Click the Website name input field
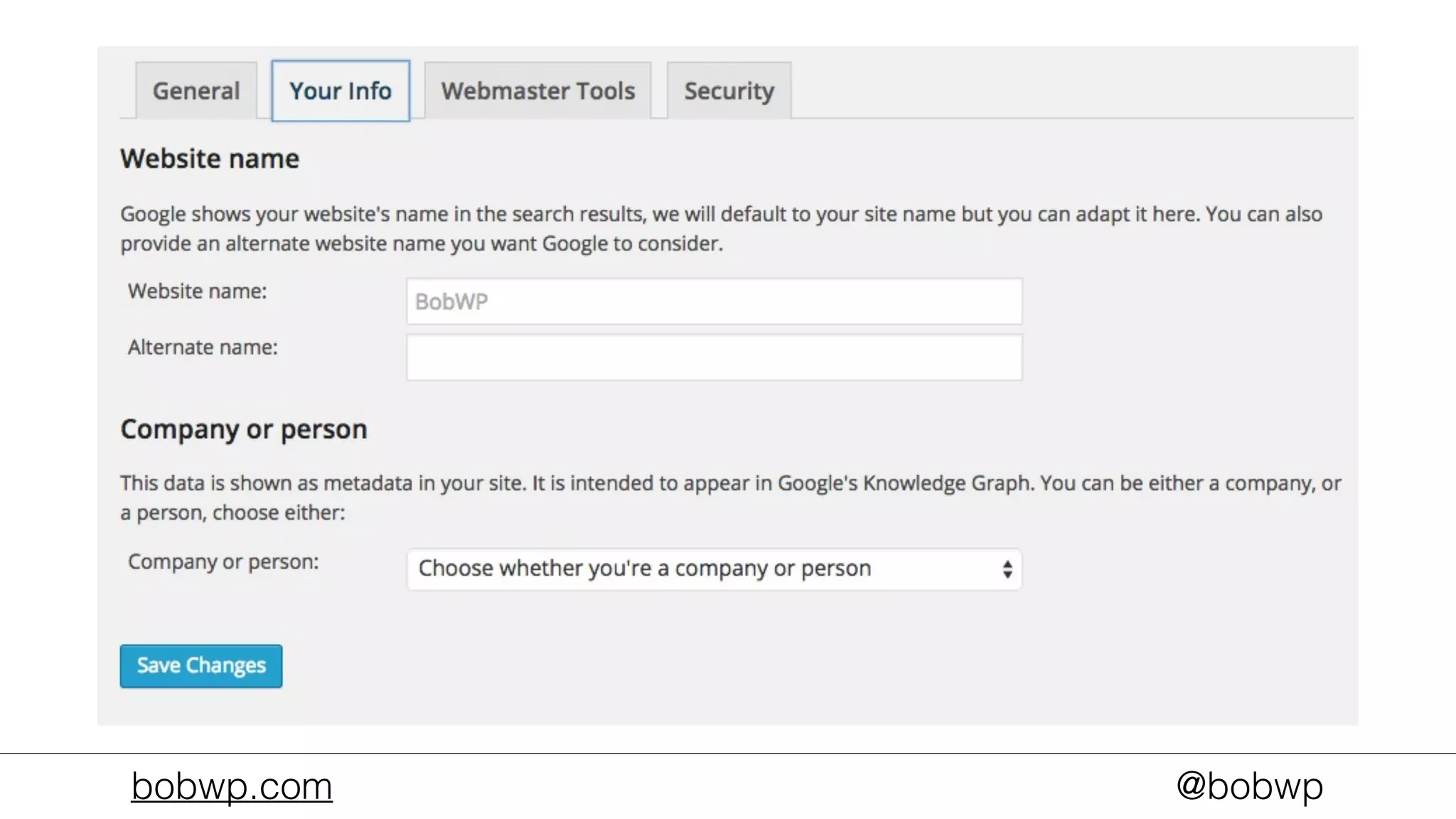 (714, 301)
